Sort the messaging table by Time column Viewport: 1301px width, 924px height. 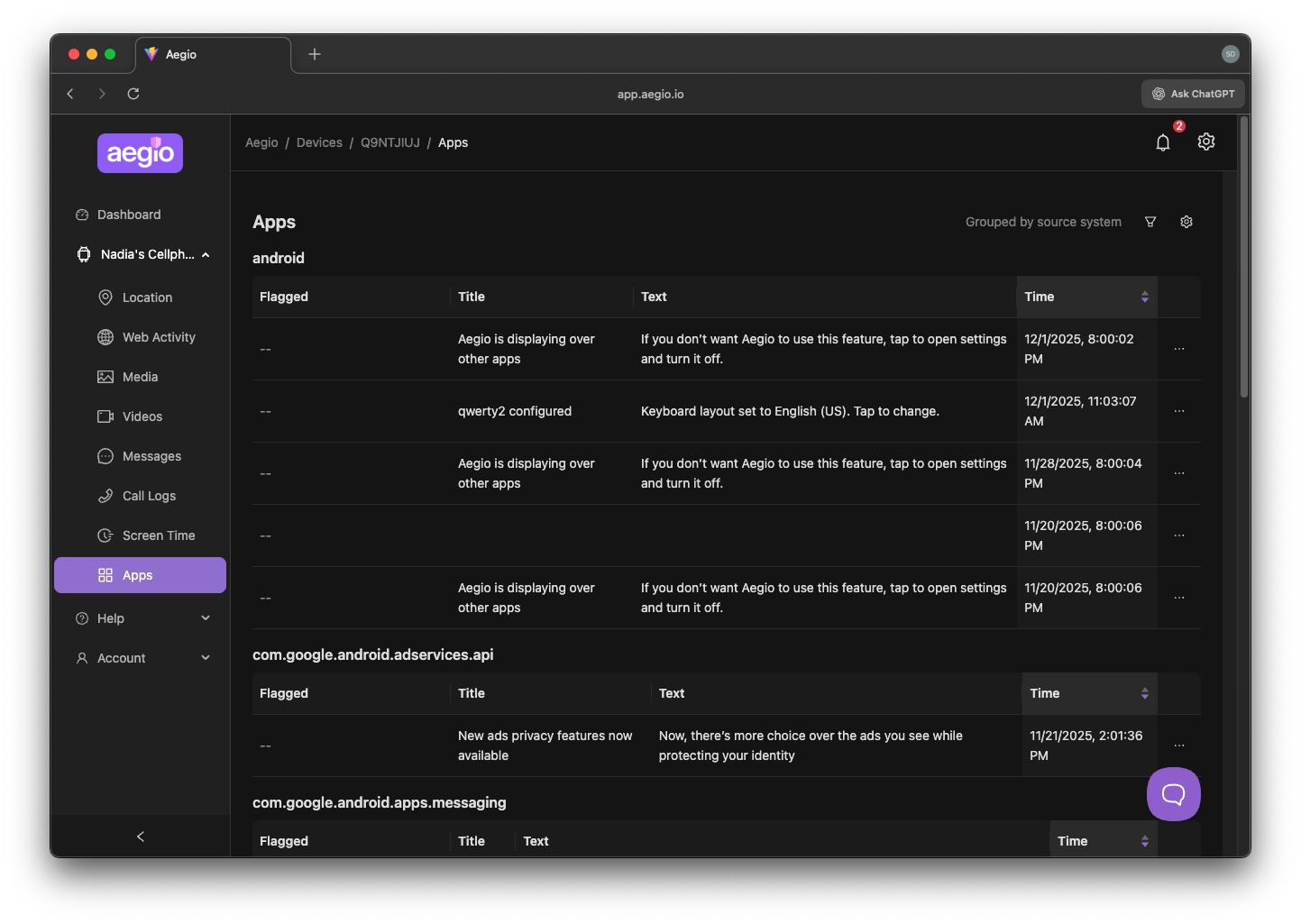click(1144, 839)
